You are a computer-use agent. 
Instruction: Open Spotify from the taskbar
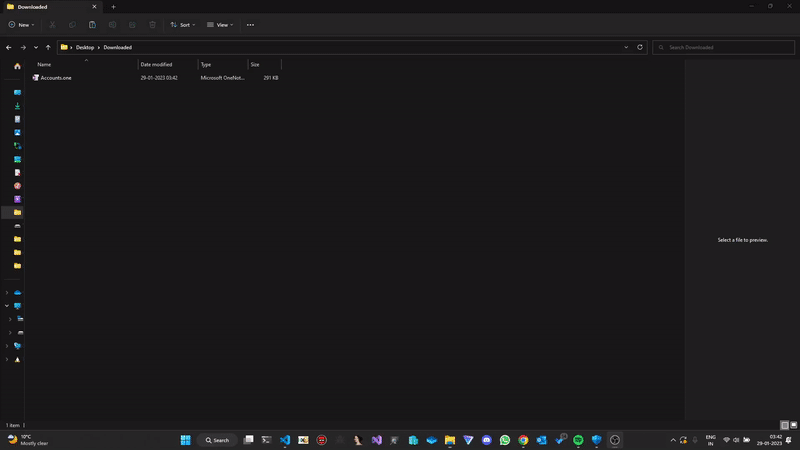(x=578, y=440)
